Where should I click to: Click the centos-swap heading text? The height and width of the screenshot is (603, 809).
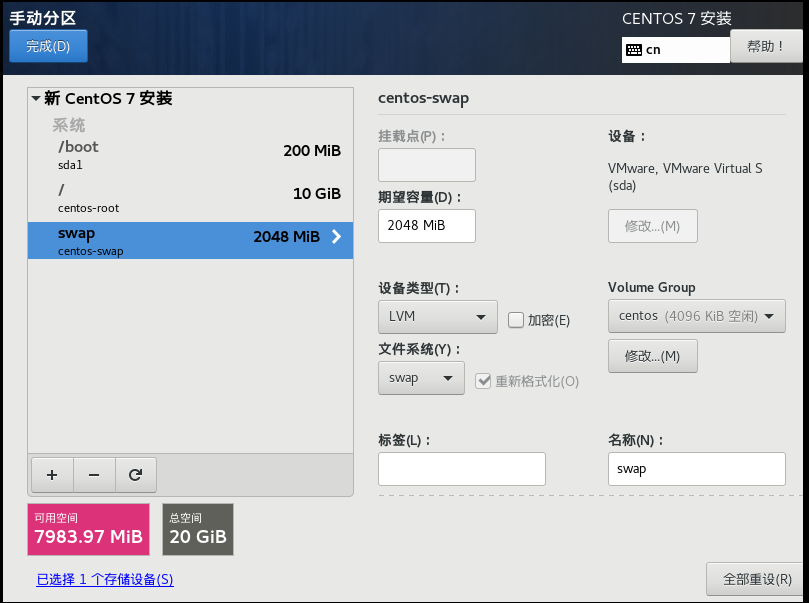pos(424,98)
